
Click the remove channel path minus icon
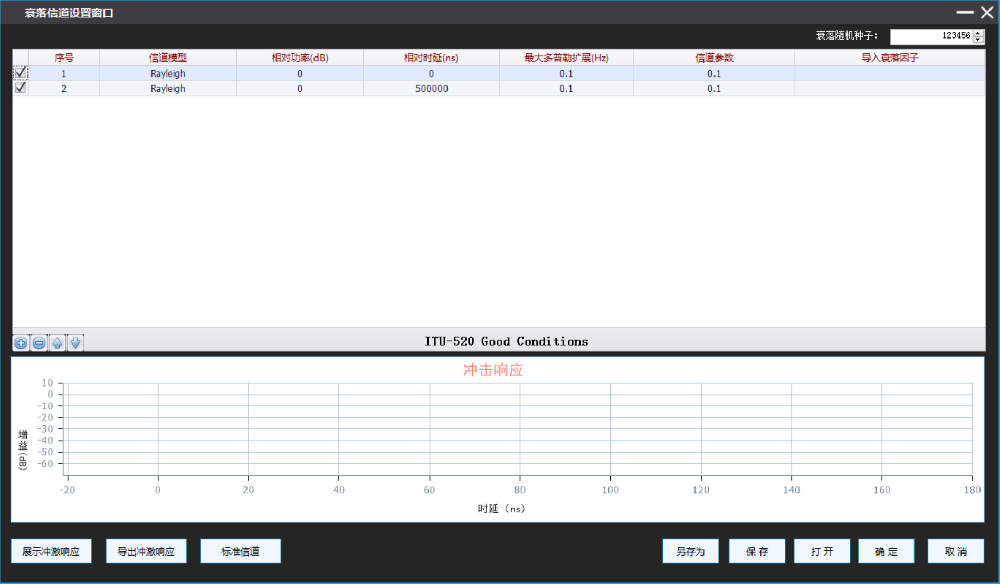(39, 343)
